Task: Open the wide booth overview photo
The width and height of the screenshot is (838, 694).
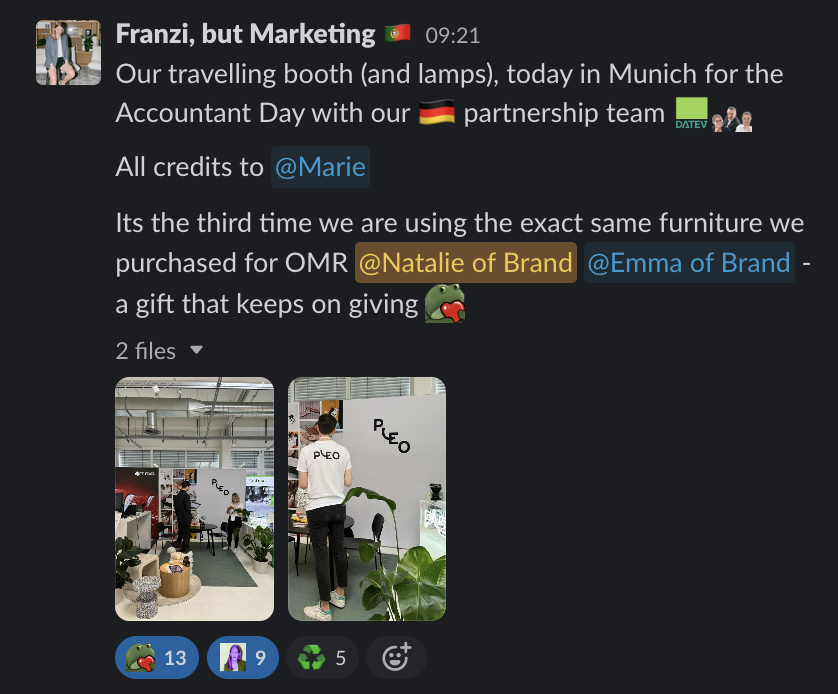Action: tap(195, 499)
